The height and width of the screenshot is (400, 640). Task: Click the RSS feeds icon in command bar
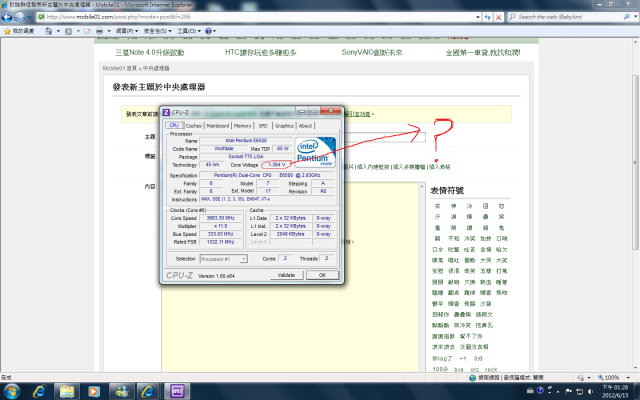pos(69,31)
